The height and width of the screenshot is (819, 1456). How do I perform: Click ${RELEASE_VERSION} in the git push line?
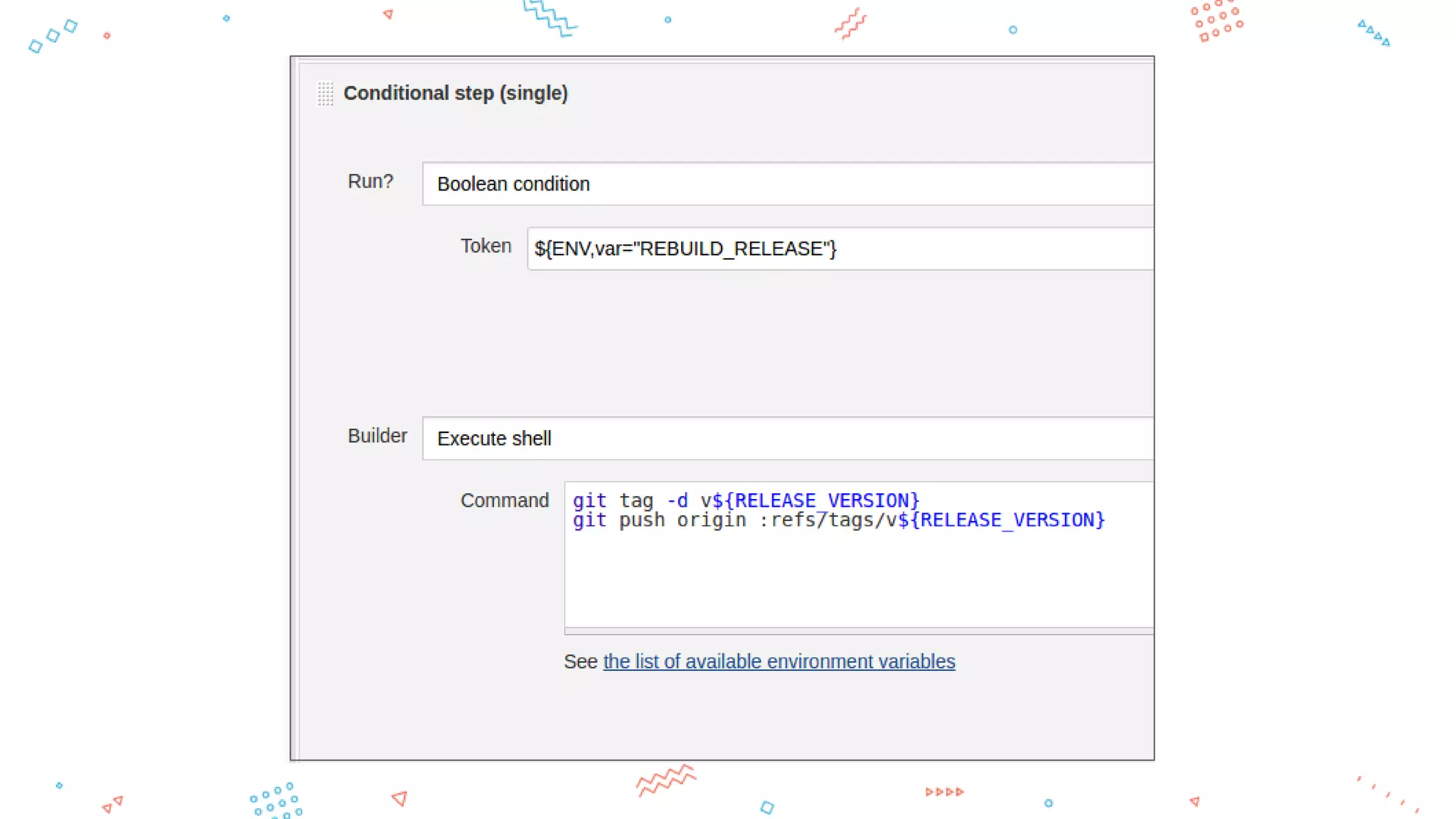click(1001, 520)
